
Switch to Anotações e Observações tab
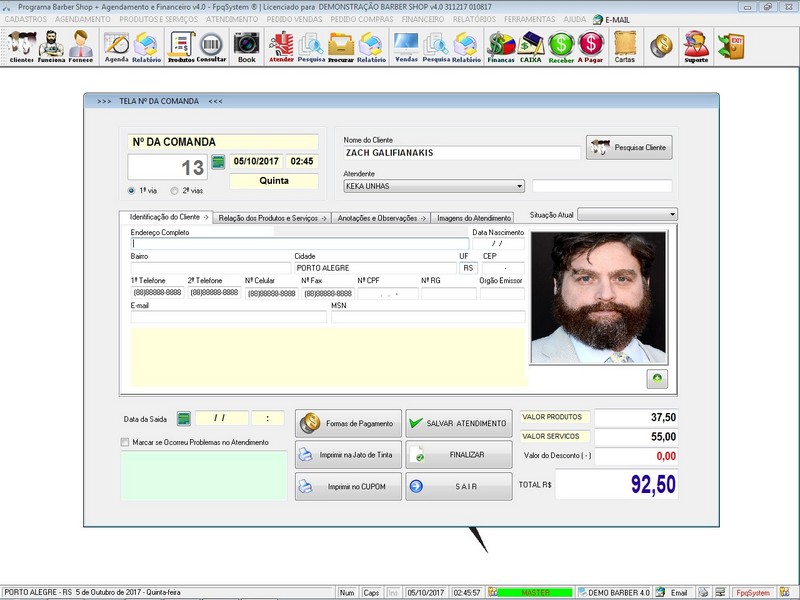(381, 218)
